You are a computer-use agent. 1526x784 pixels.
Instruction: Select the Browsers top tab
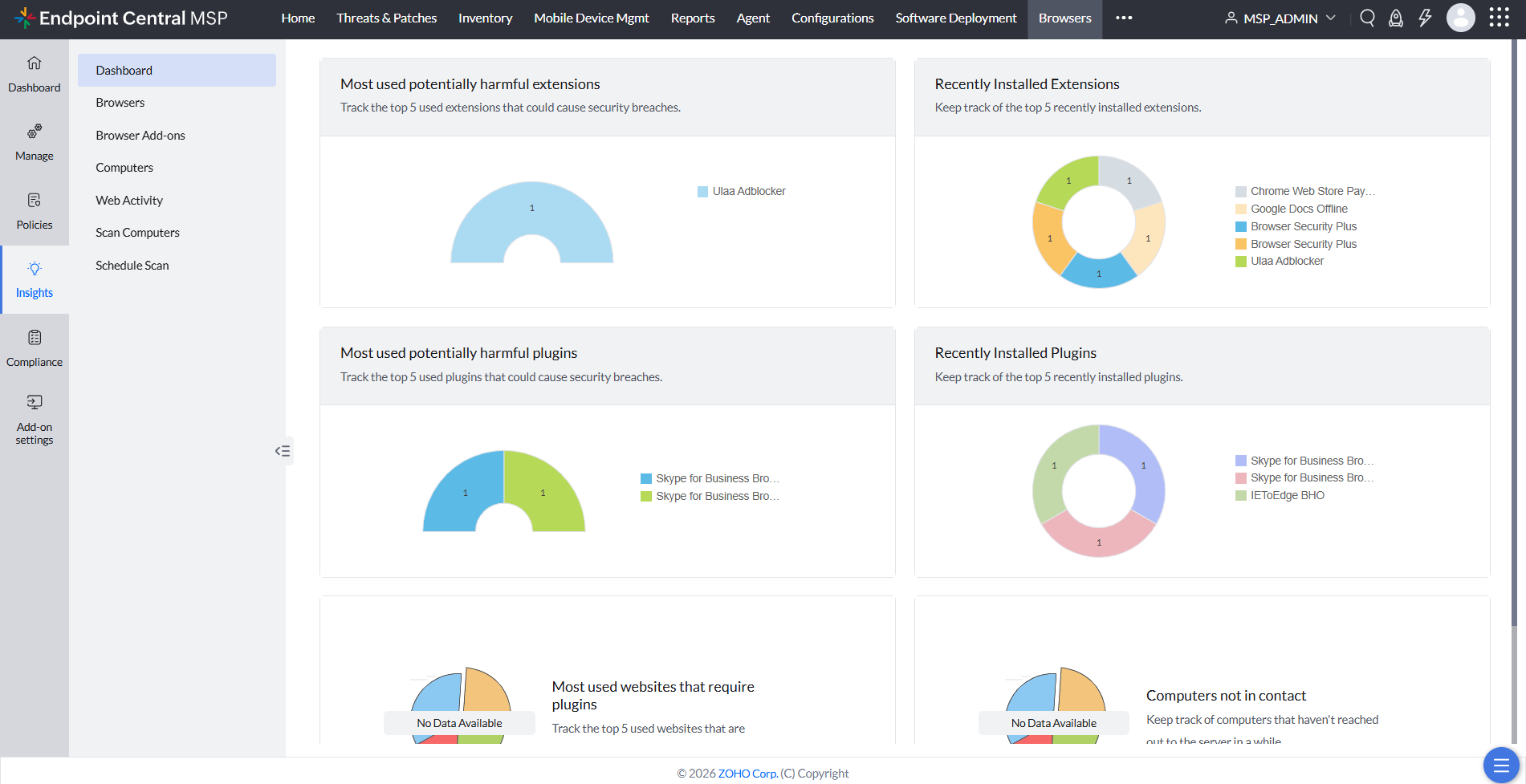[x=1064, y=18]
